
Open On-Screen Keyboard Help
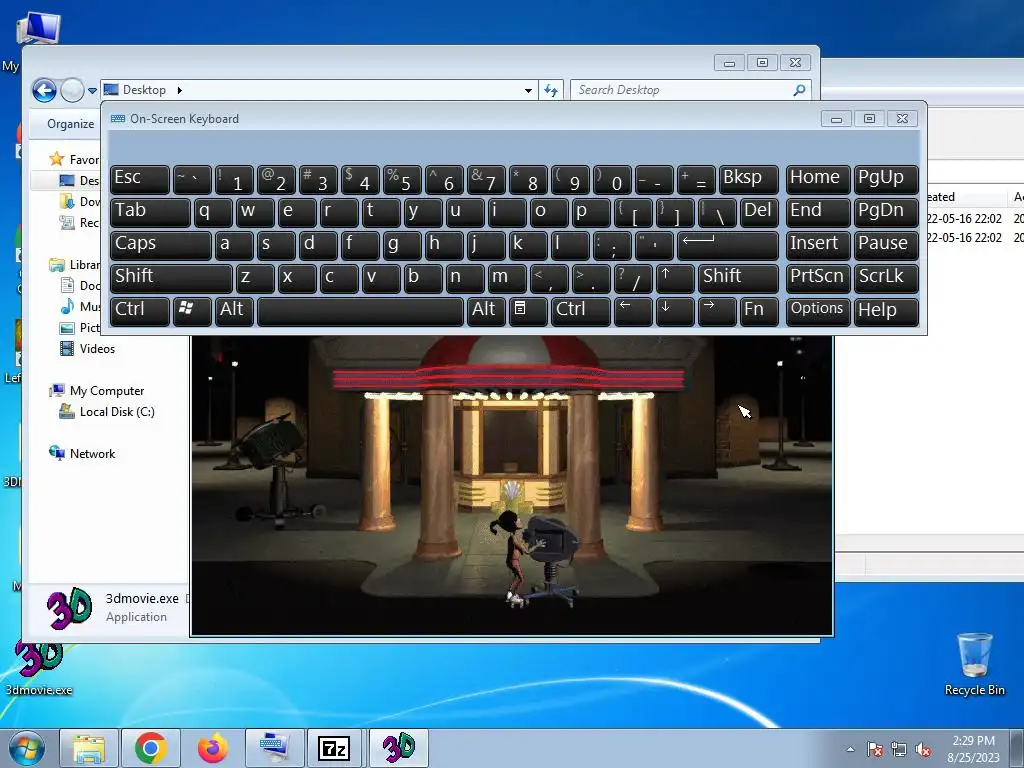[x=886, y=311]
